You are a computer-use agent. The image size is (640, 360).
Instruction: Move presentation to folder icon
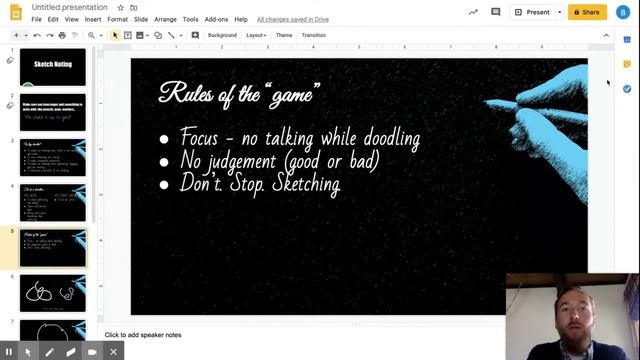133,8
